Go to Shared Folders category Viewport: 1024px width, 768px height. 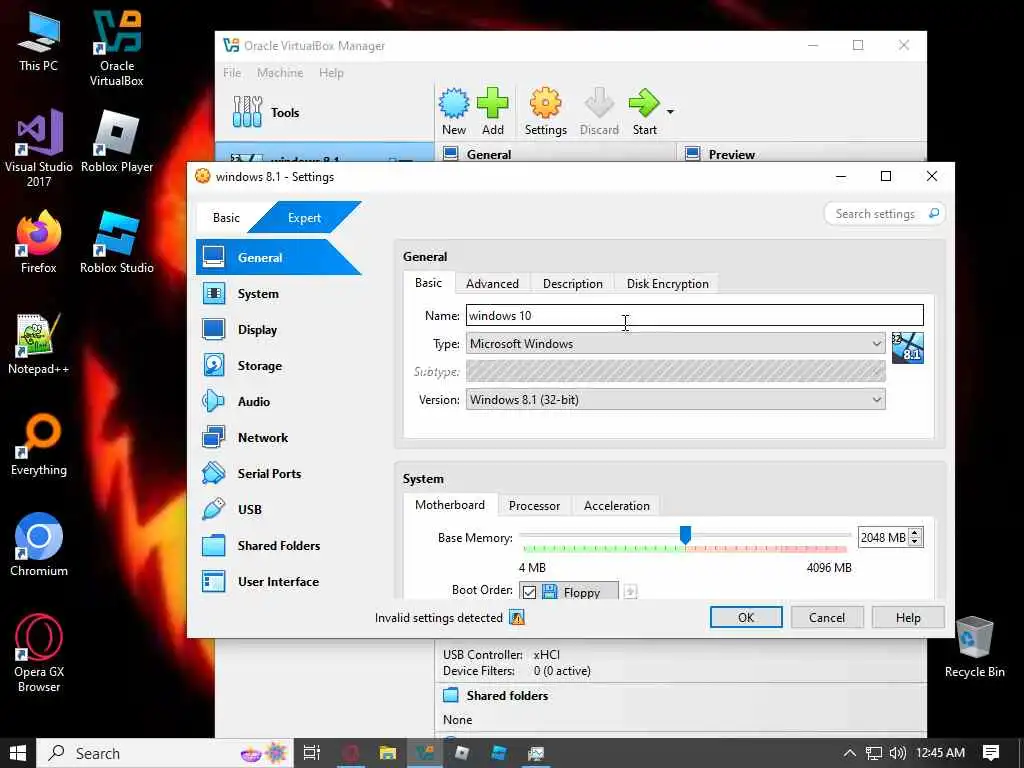click(x=278, y=545)
